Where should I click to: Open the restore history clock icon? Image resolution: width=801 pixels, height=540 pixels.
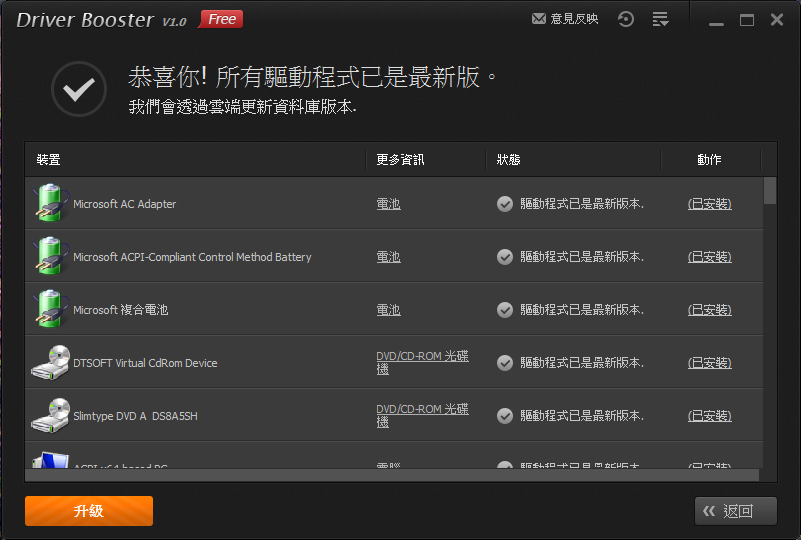pyautogui.click(x=625, y=19)
